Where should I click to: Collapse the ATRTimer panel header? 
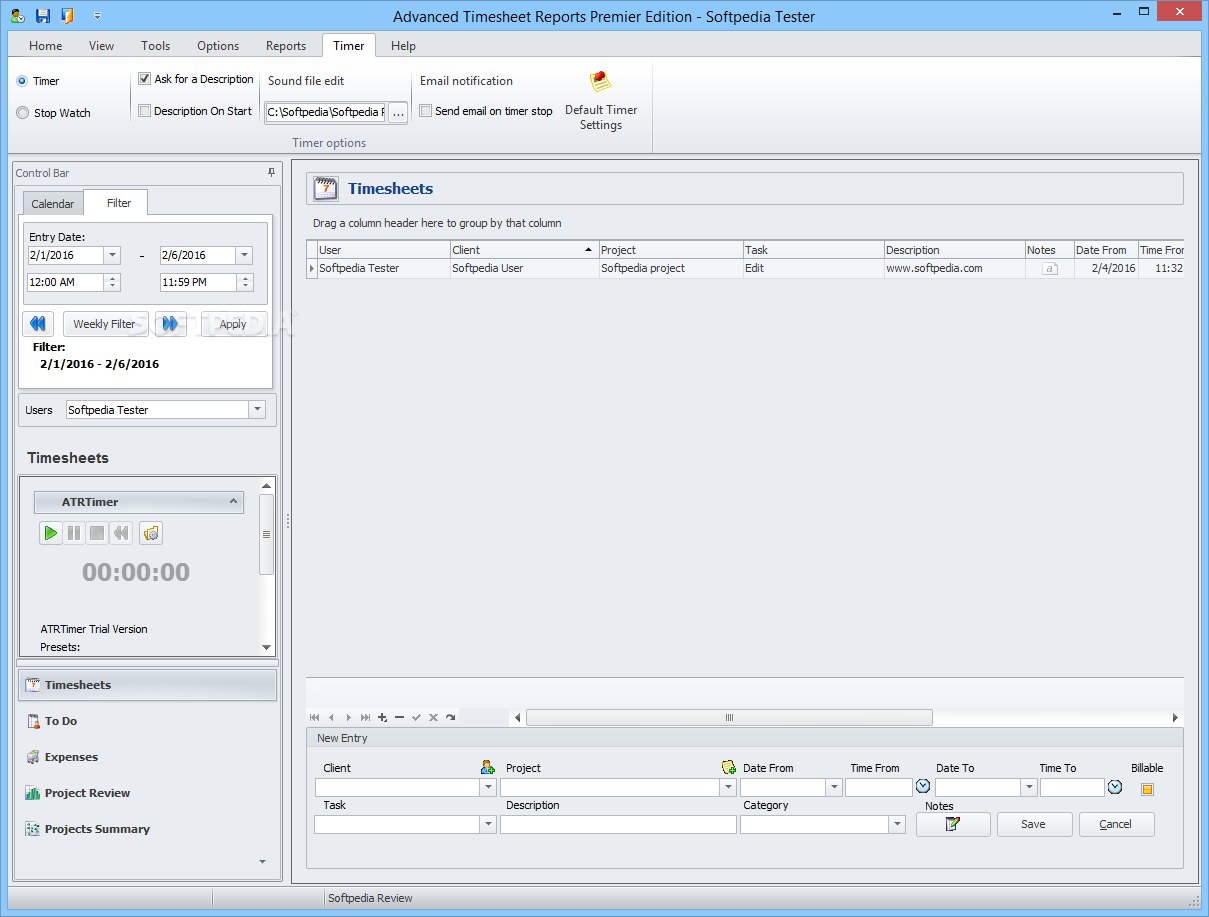coord(234,502)
